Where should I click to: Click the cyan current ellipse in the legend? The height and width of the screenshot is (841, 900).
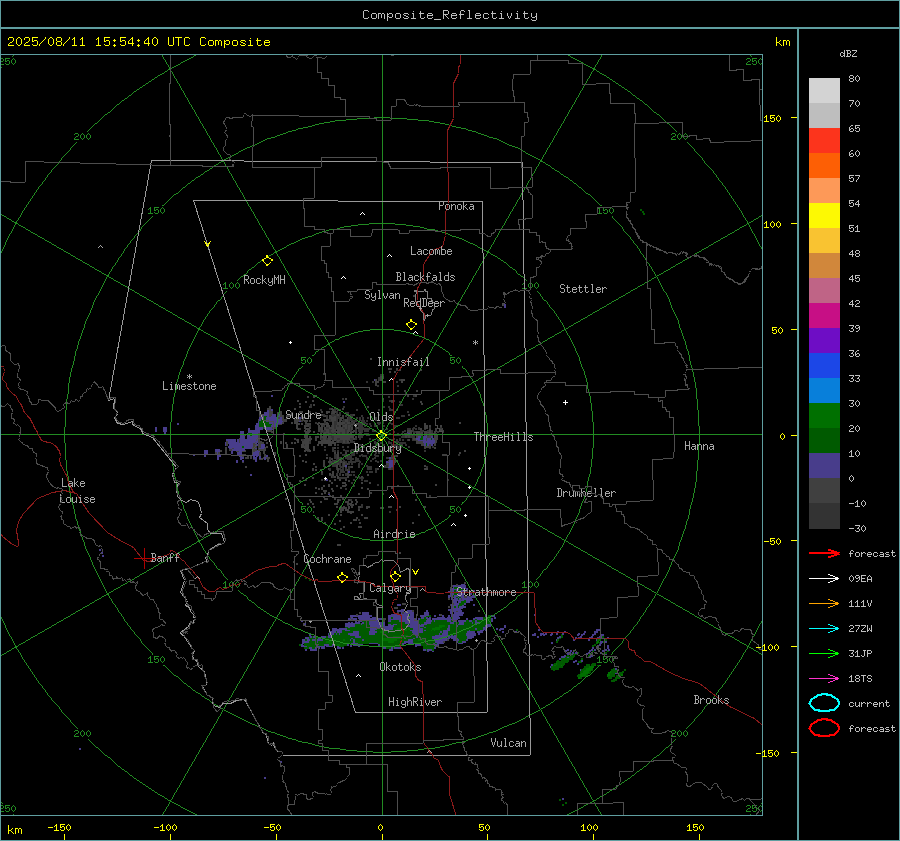tap(824, 703)
